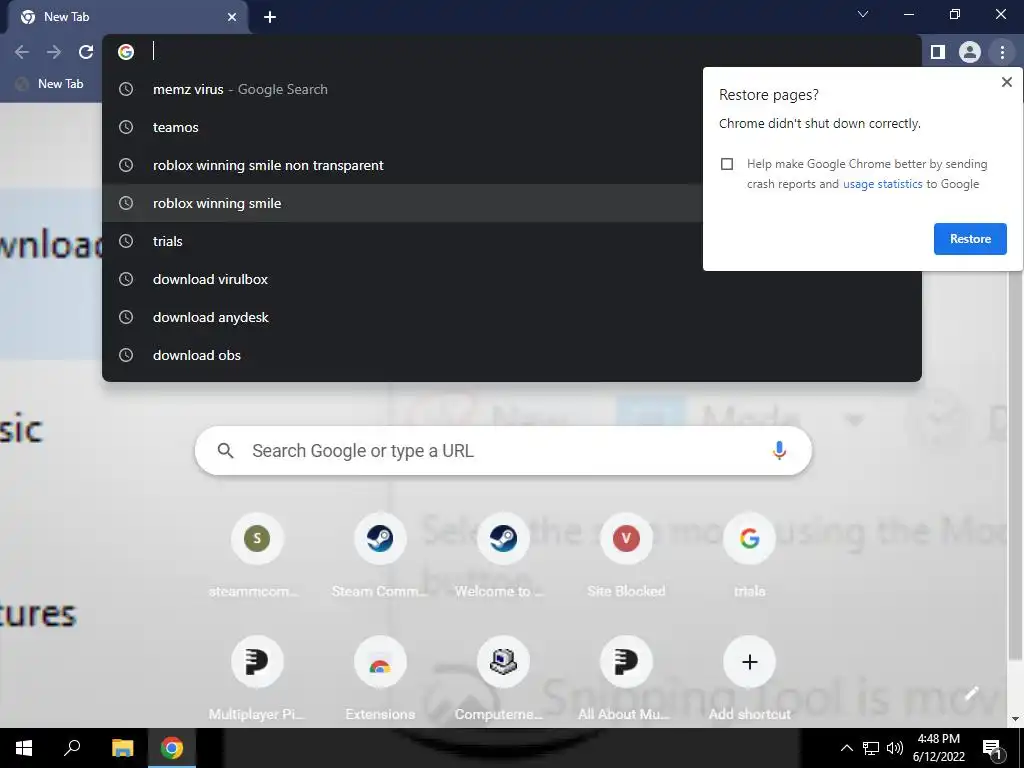
Task: Click the 'Add shortcut' plus tile
Action: 749,678
